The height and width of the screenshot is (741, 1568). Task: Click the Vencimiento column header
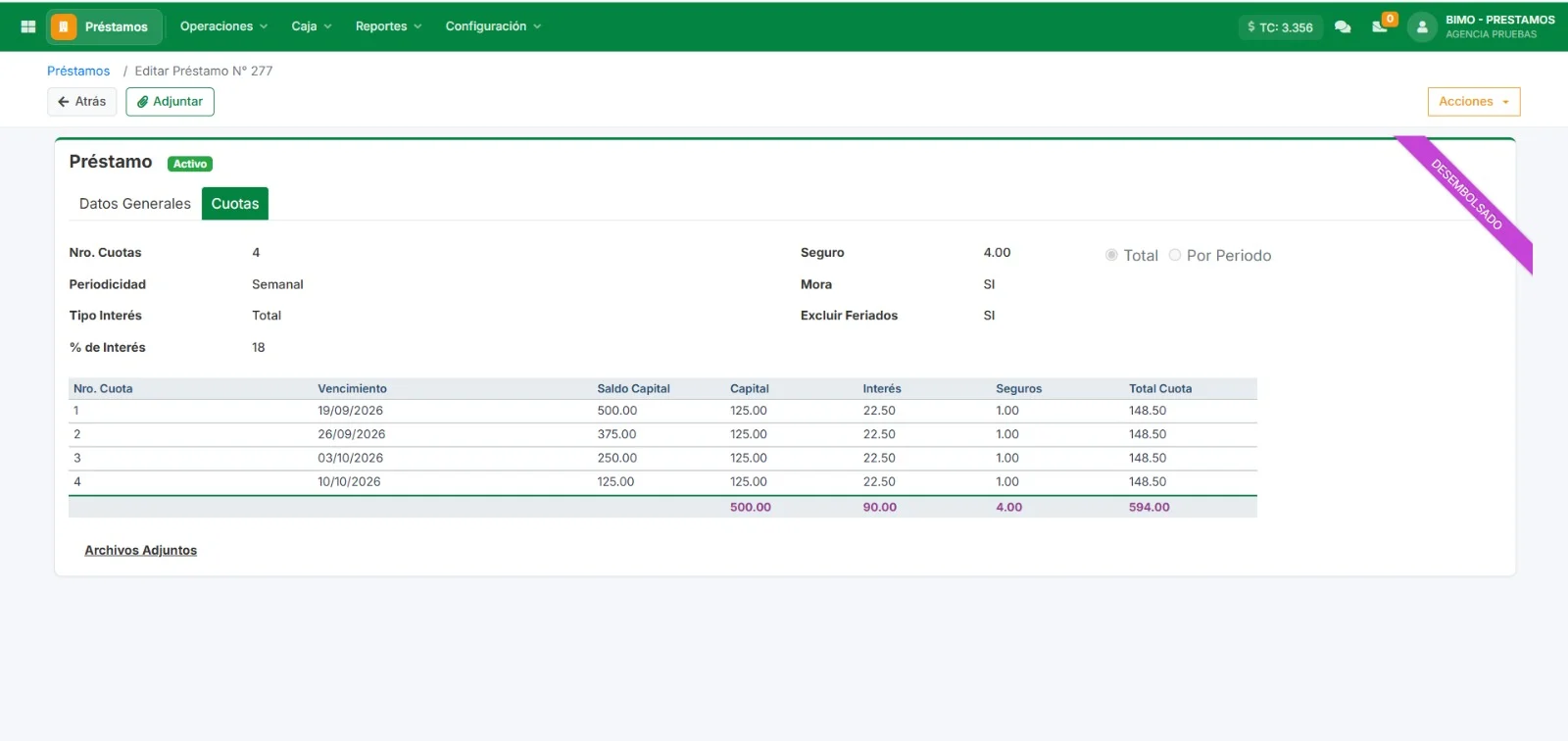[352, 389]
